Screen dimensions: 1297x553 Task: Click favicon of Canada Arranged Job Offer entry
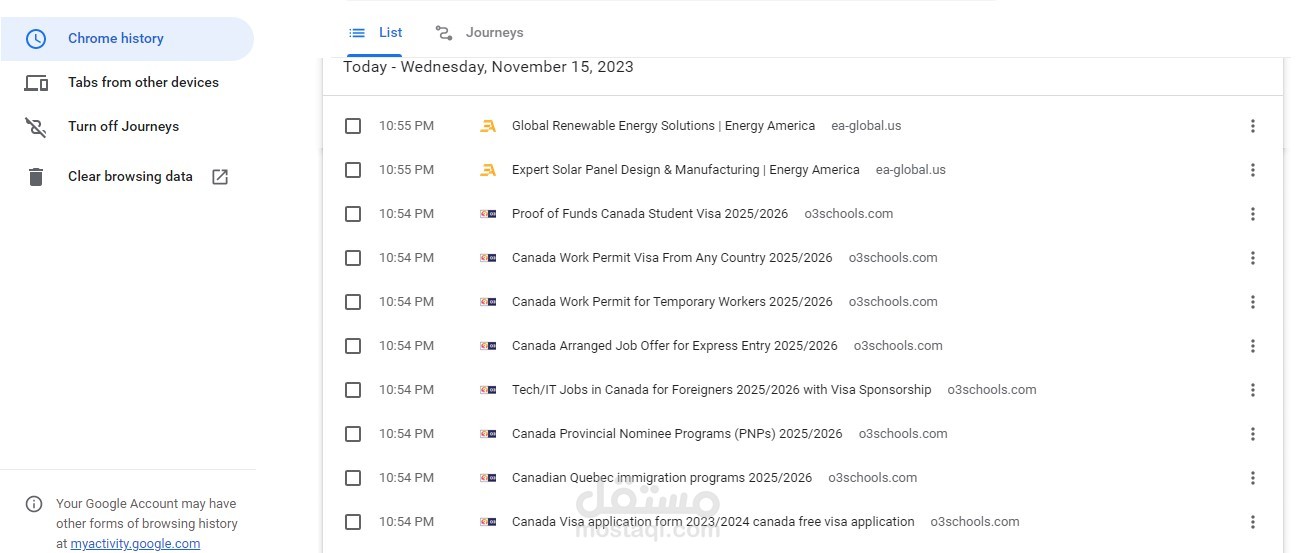pos(488,346)
